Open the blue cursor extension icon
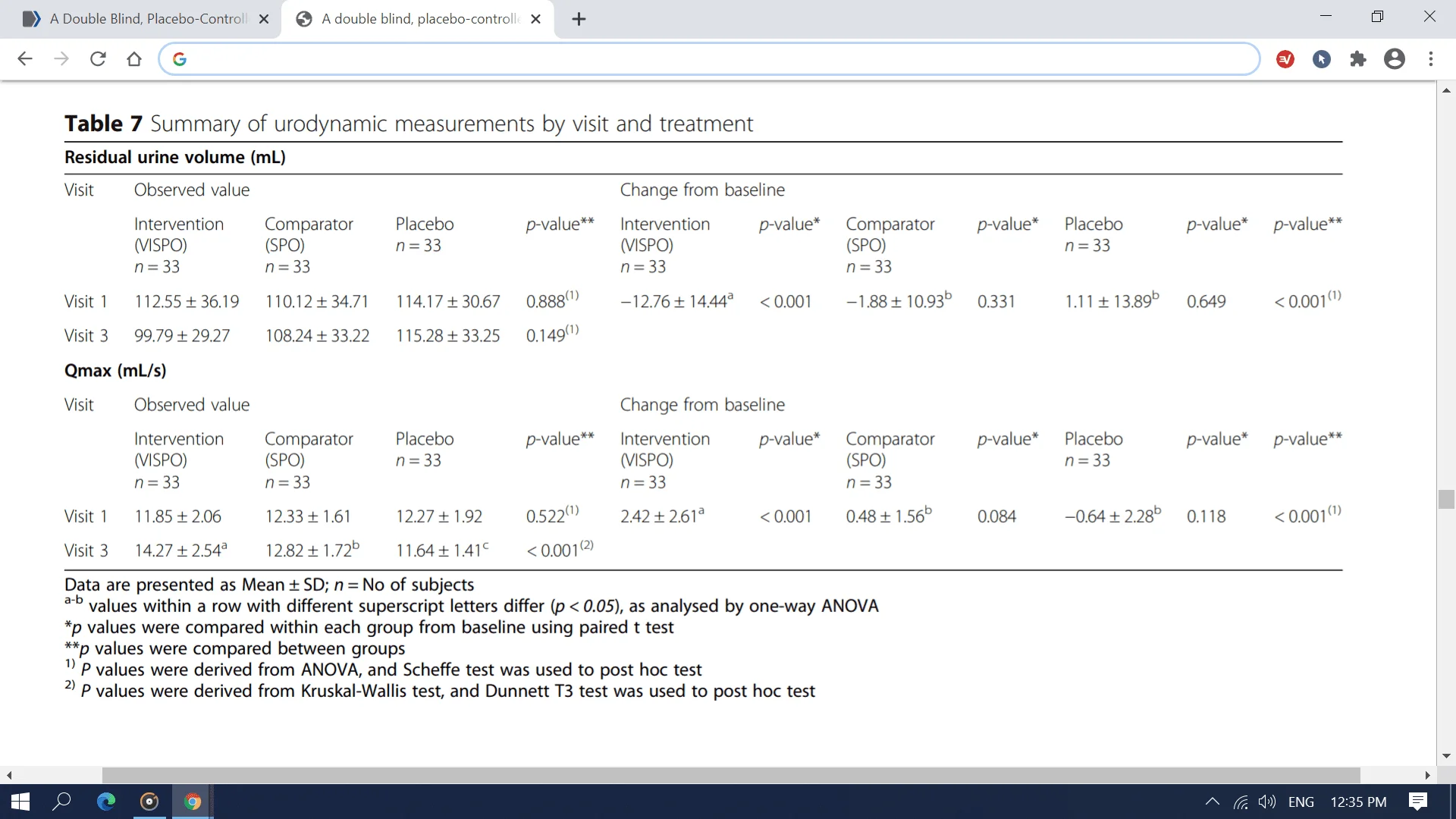This screenshot has height=819, width=1456. 1322,59
